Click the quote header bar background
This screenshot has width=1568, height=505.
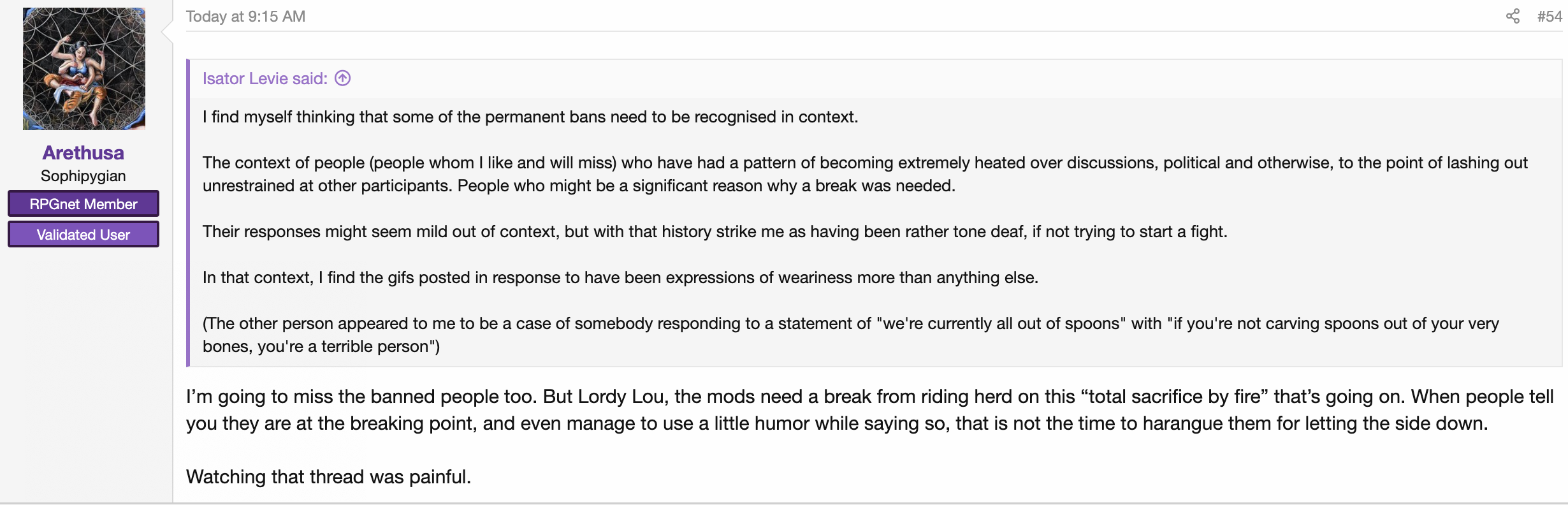click(876, 78)
